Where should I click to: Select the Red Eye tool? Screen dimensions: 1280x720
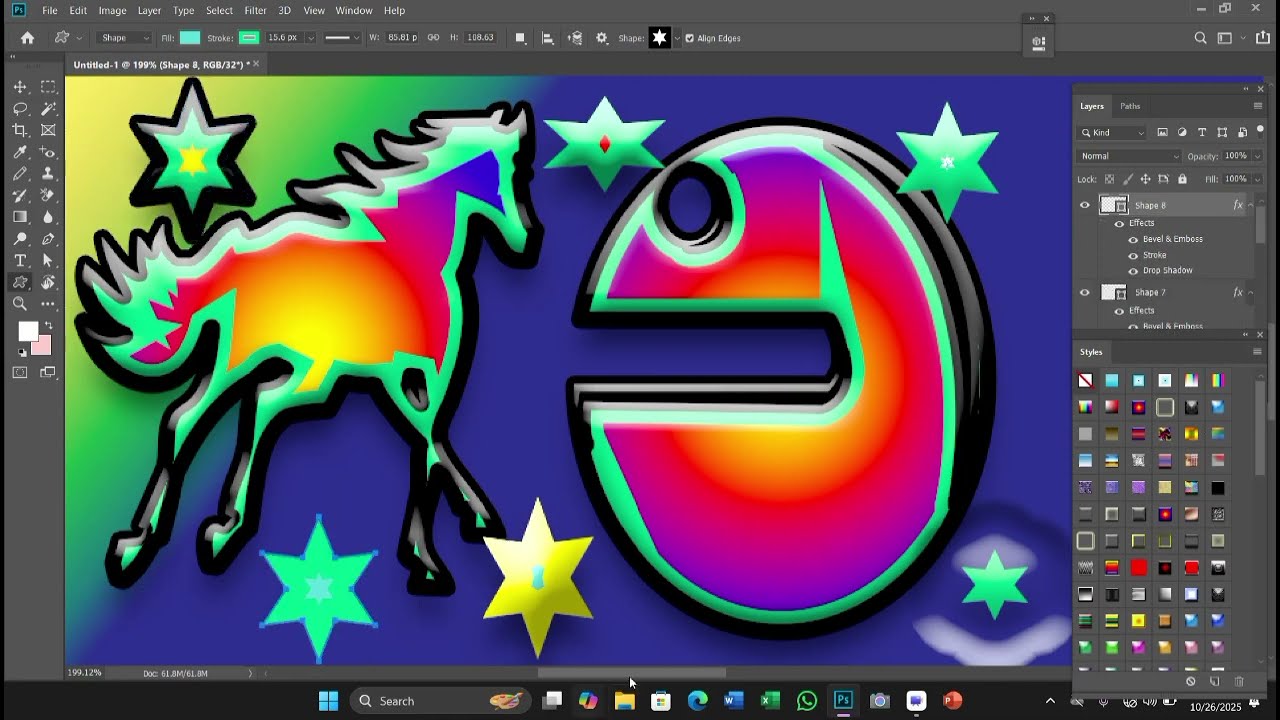coord(48,152)
